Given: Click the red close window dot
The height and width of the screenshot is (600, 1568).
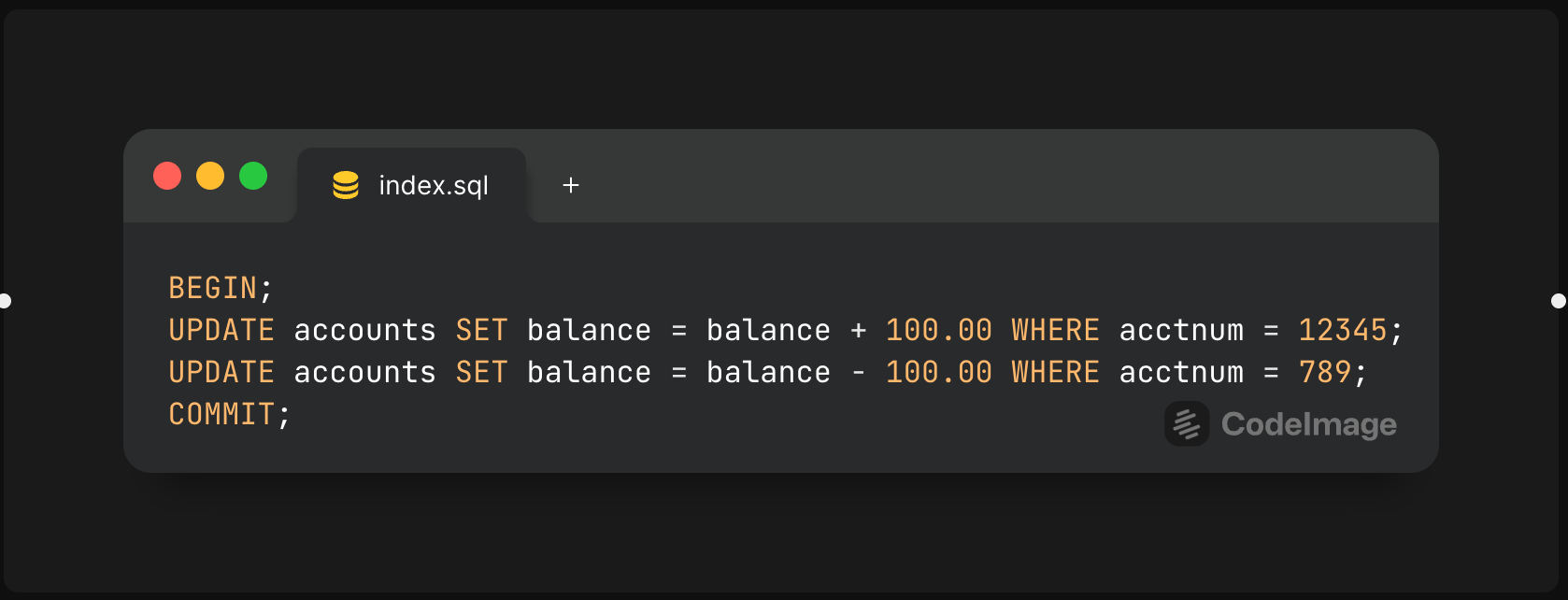Looking at the screenshot, I should tap(167, 176).
